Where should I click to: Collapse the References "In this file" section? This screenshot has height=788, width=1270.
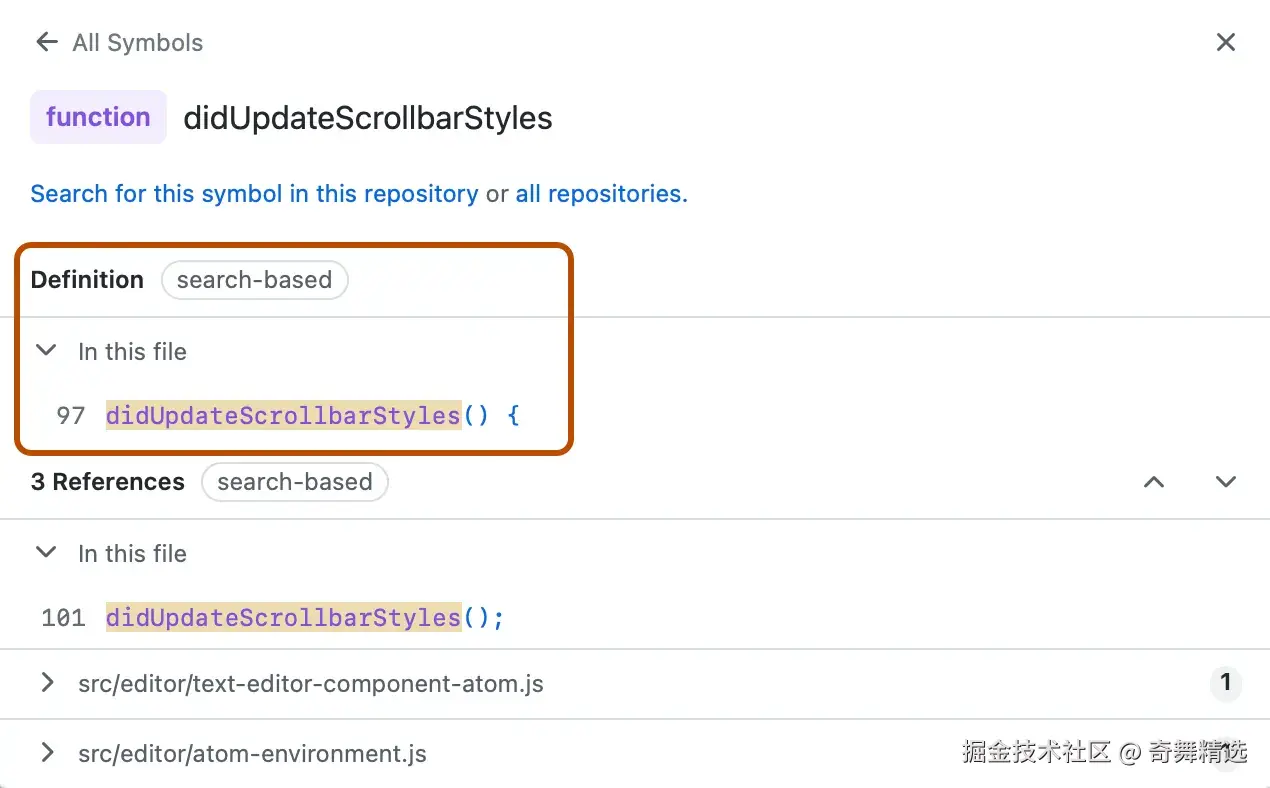coord(46,553)
